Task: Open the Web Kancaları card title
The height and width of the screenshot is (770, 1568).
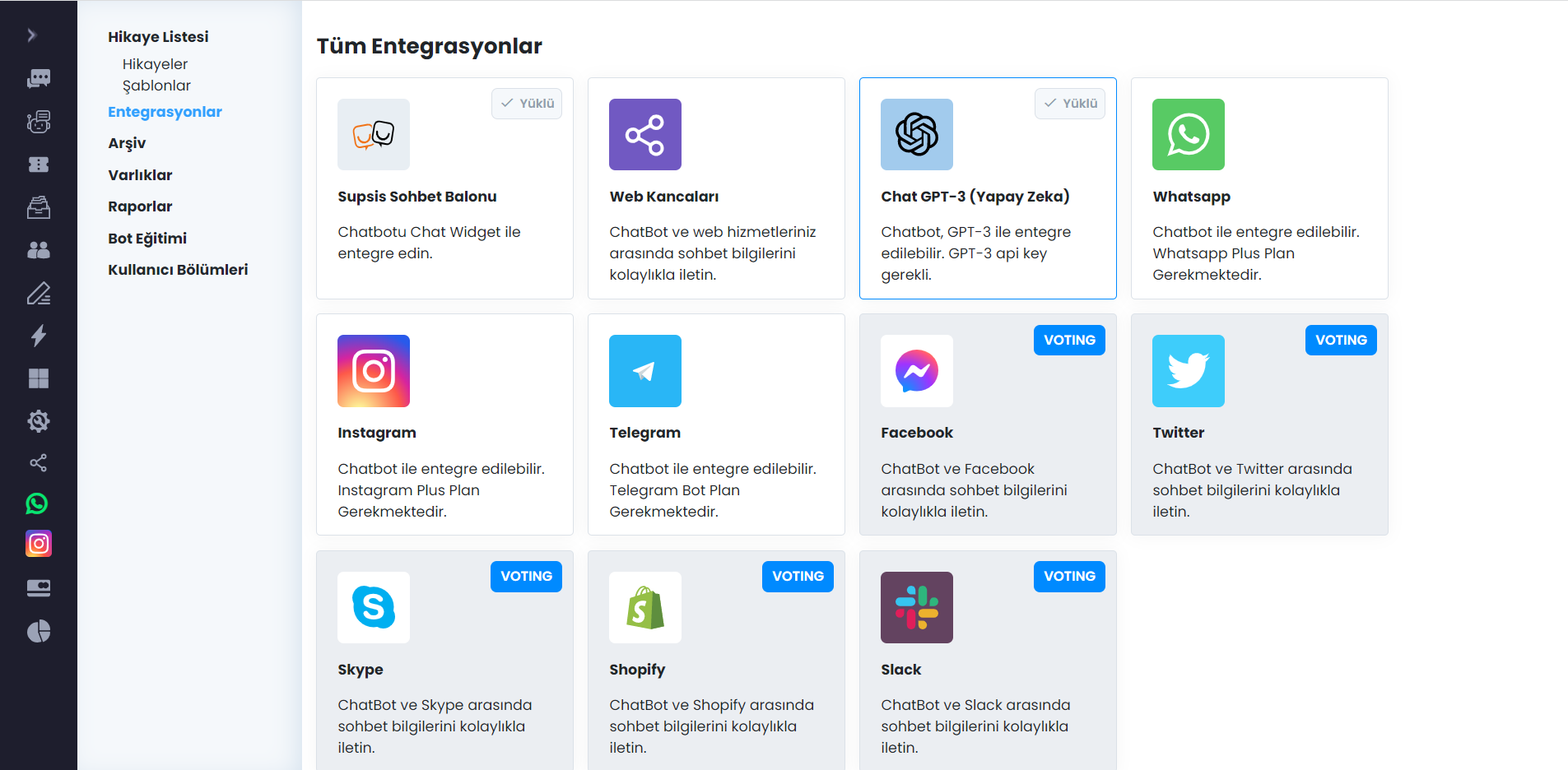Action: point(664,197)
